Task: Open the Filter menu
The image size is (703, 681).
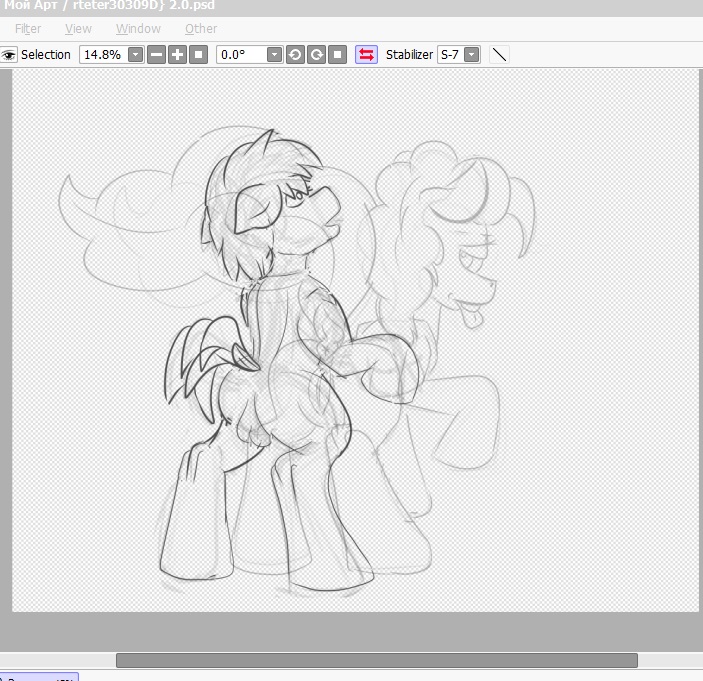Action: tap(28, 29)
